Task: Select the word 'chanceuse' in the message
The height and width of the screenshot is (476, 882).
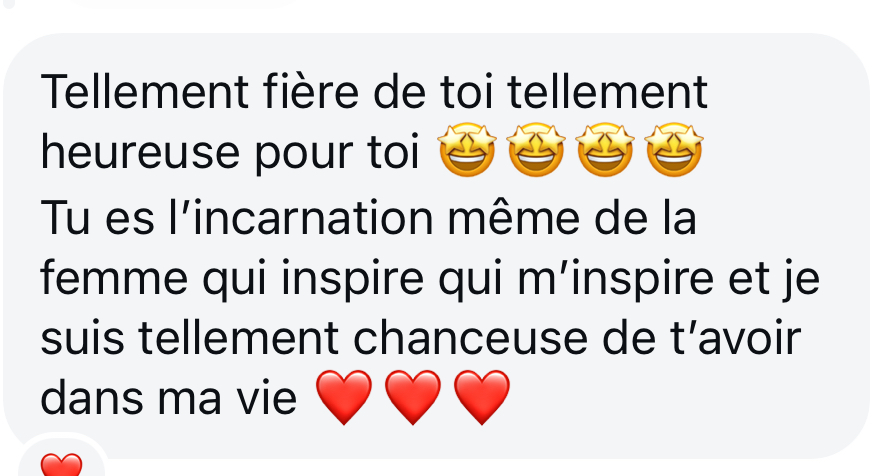Action: click(470, 339)
